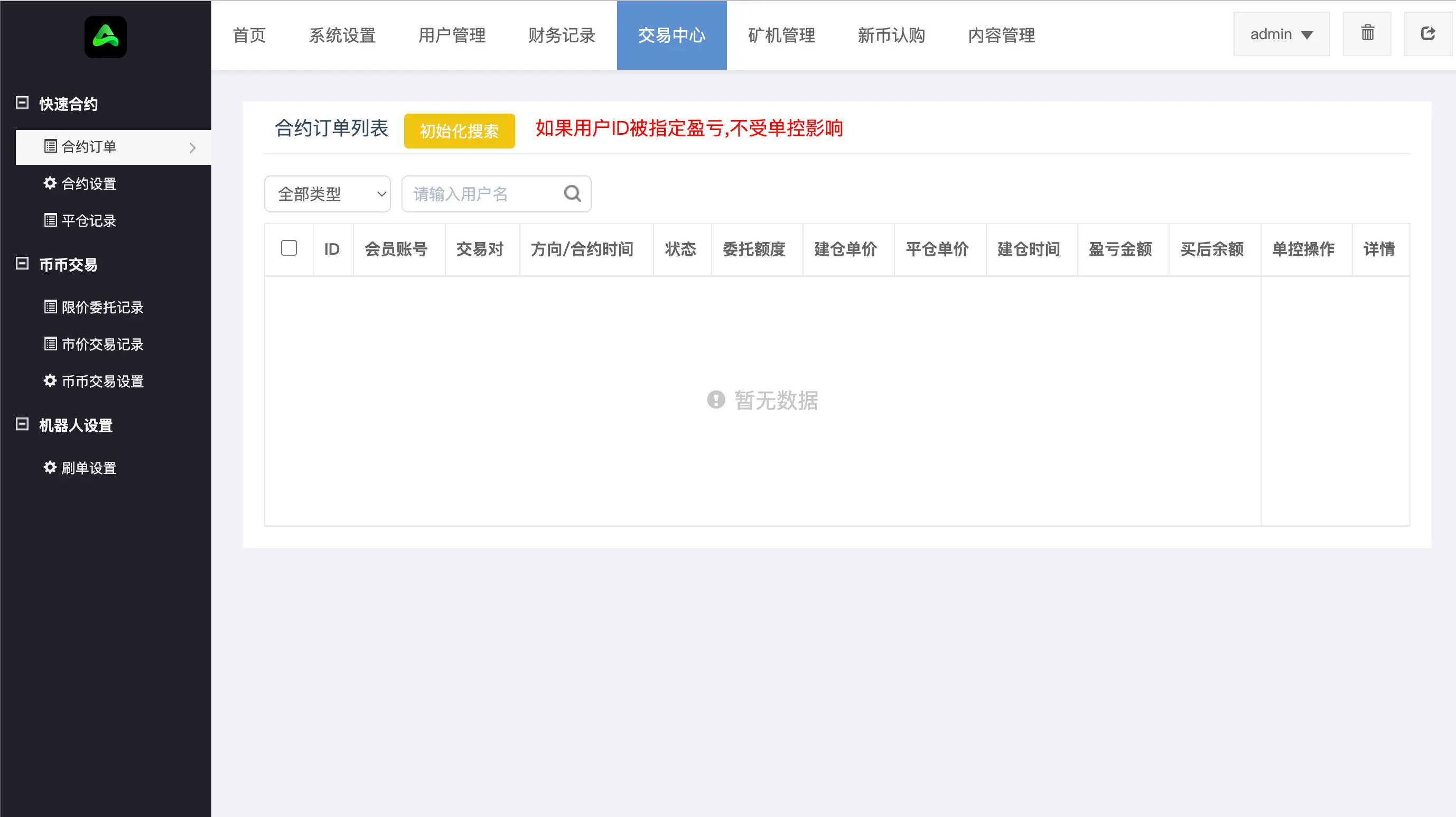Click the 请输入用户名 search input field
1456x817 pixels.
(496, 194)
